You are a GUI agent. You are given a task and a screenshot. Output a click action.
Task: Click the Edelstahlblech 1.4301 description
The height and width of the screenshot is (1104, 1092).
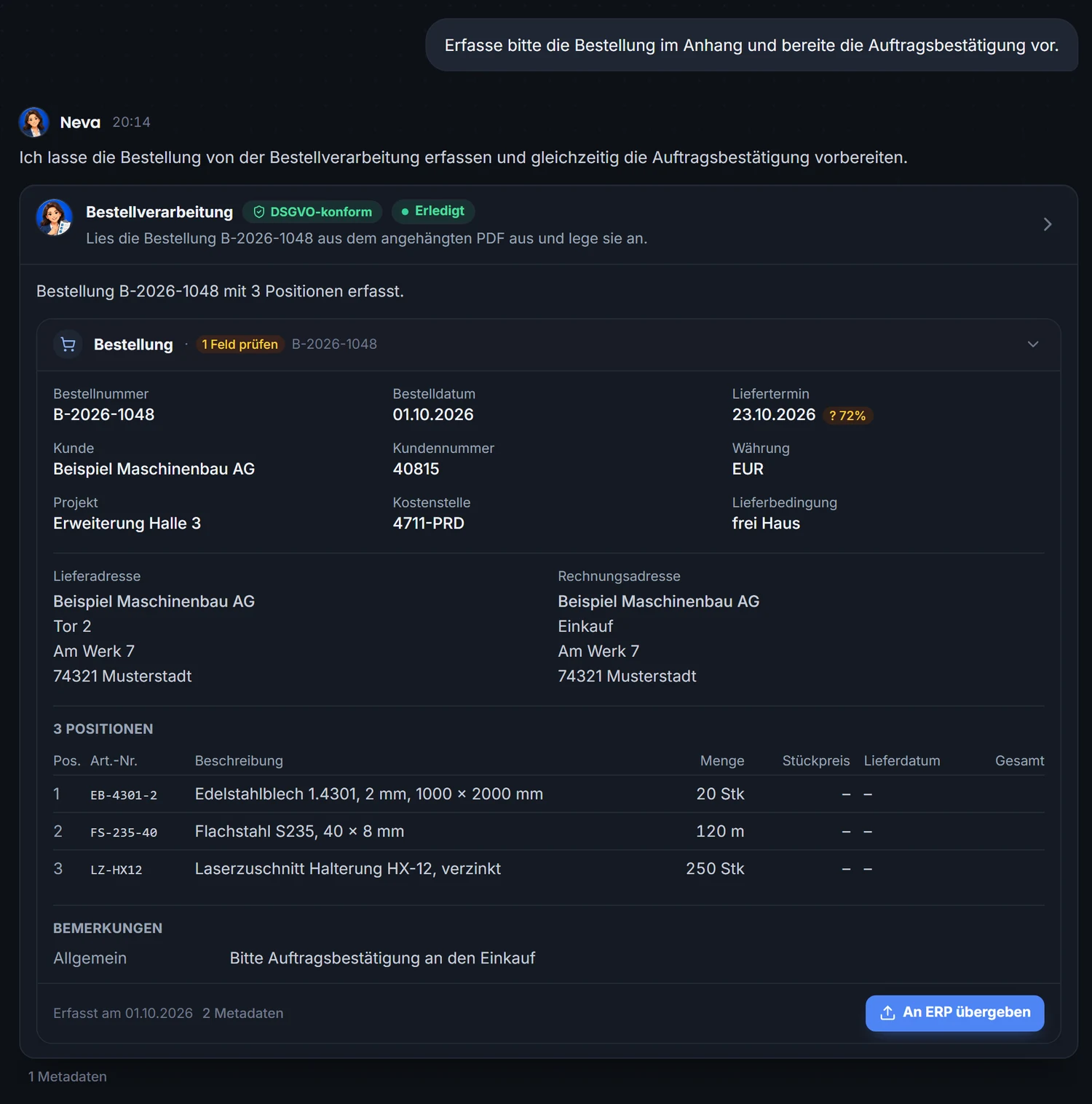(369, 795)
